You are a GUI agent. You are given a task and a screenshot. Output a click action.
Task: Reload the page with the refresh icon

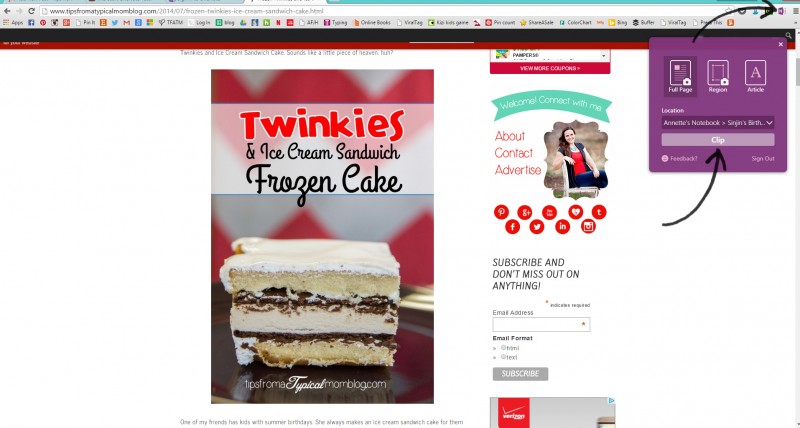[x=32, y=11]
